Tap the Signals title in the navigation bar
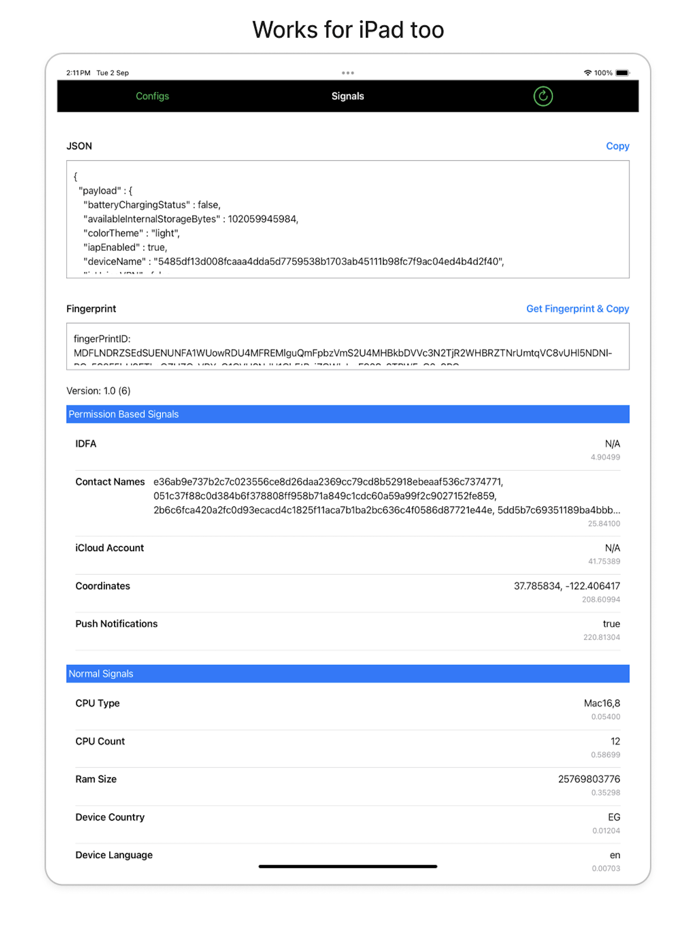This screenshot has height=933, width=700. [348, 96]
